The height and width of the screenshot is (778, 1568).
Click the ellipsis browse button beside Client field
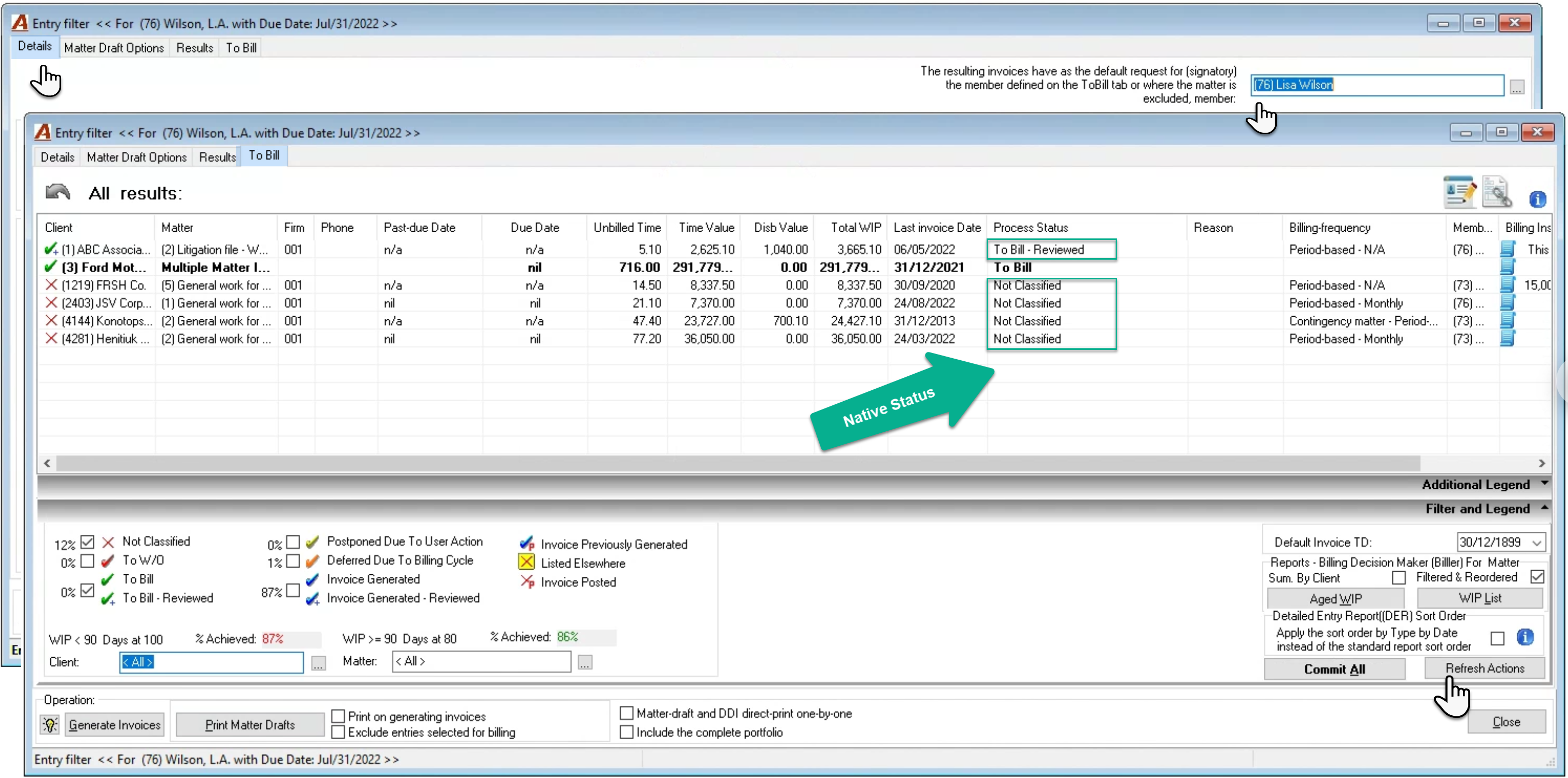point(318,663)
